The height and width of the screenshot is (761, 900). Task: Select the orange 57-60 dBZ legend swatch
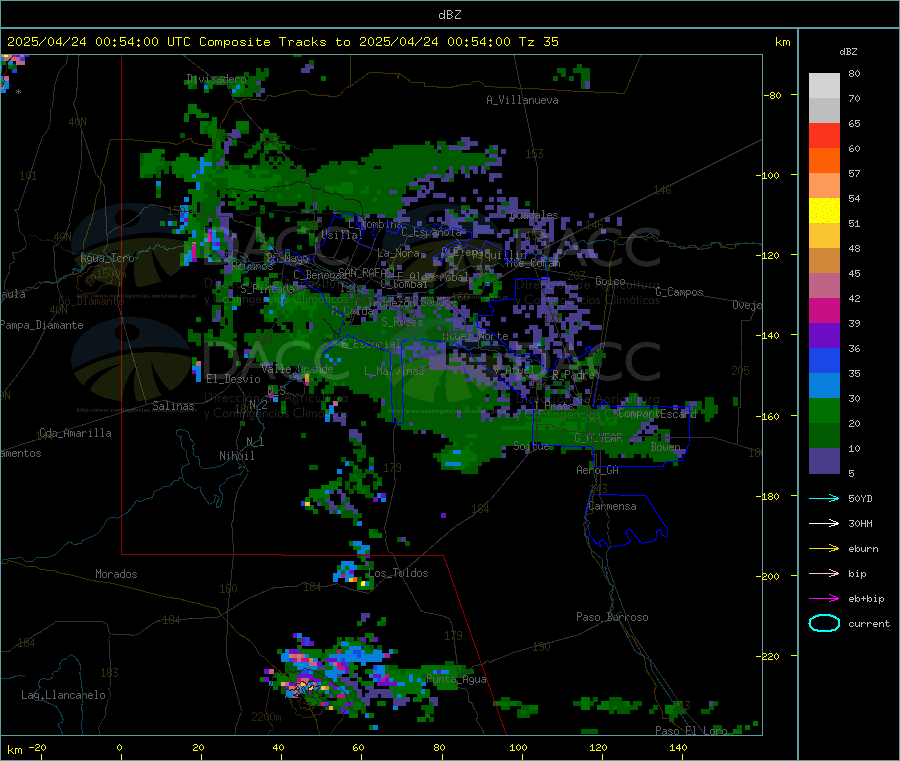tap(824, 161)
